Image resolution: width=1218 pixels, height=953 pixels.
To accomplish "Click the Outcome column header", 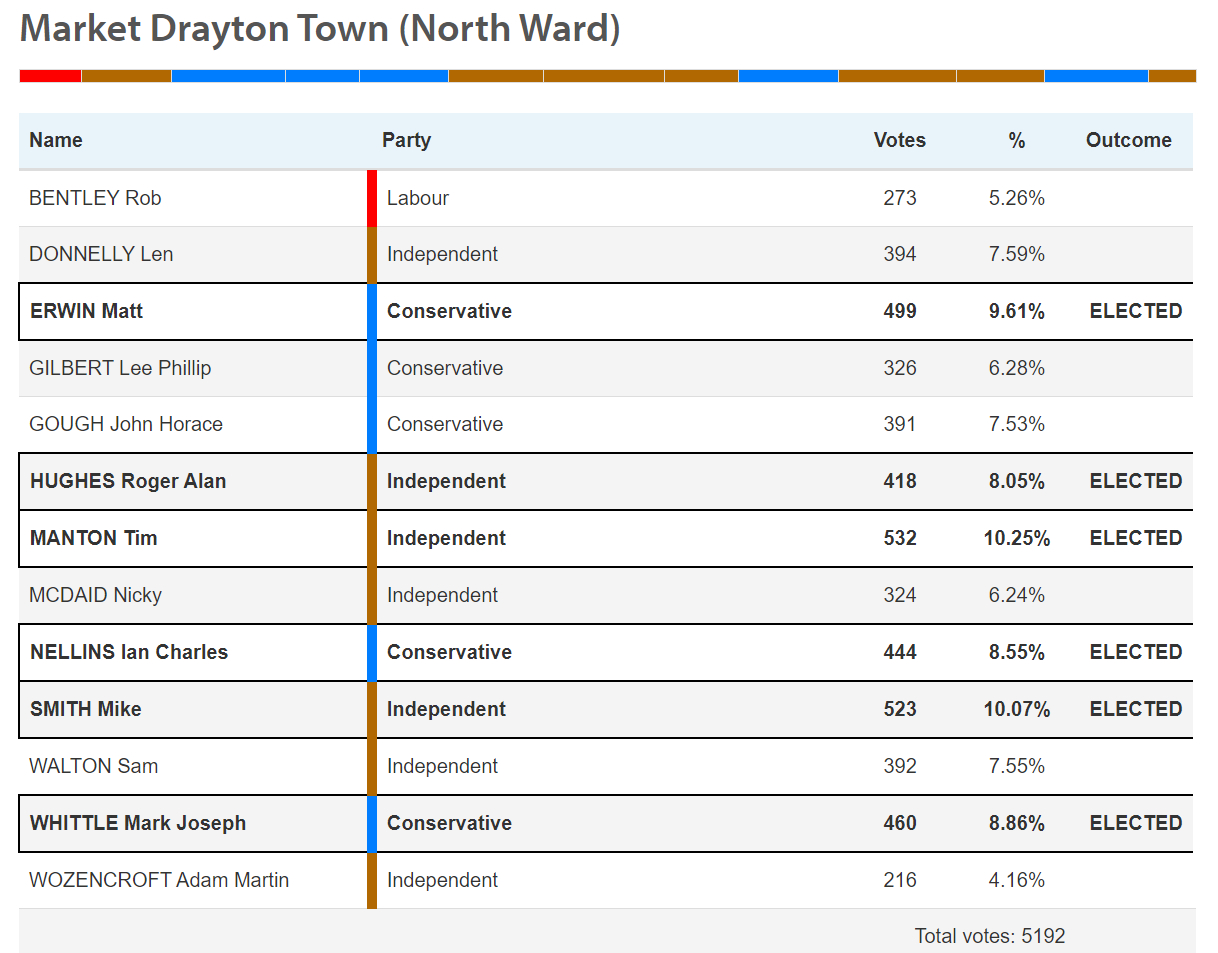I will (1129, 140).
